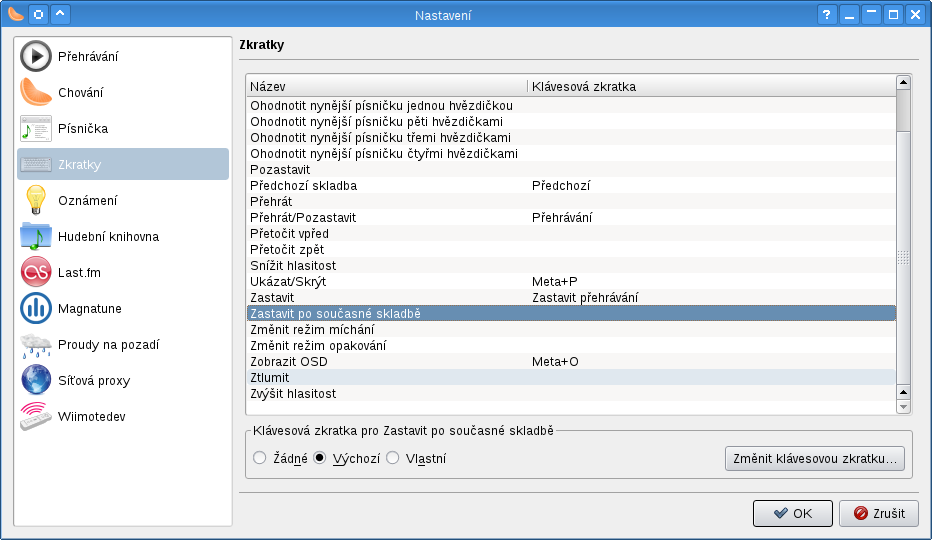Confirm settings with the OK button

tap(792, 513)
